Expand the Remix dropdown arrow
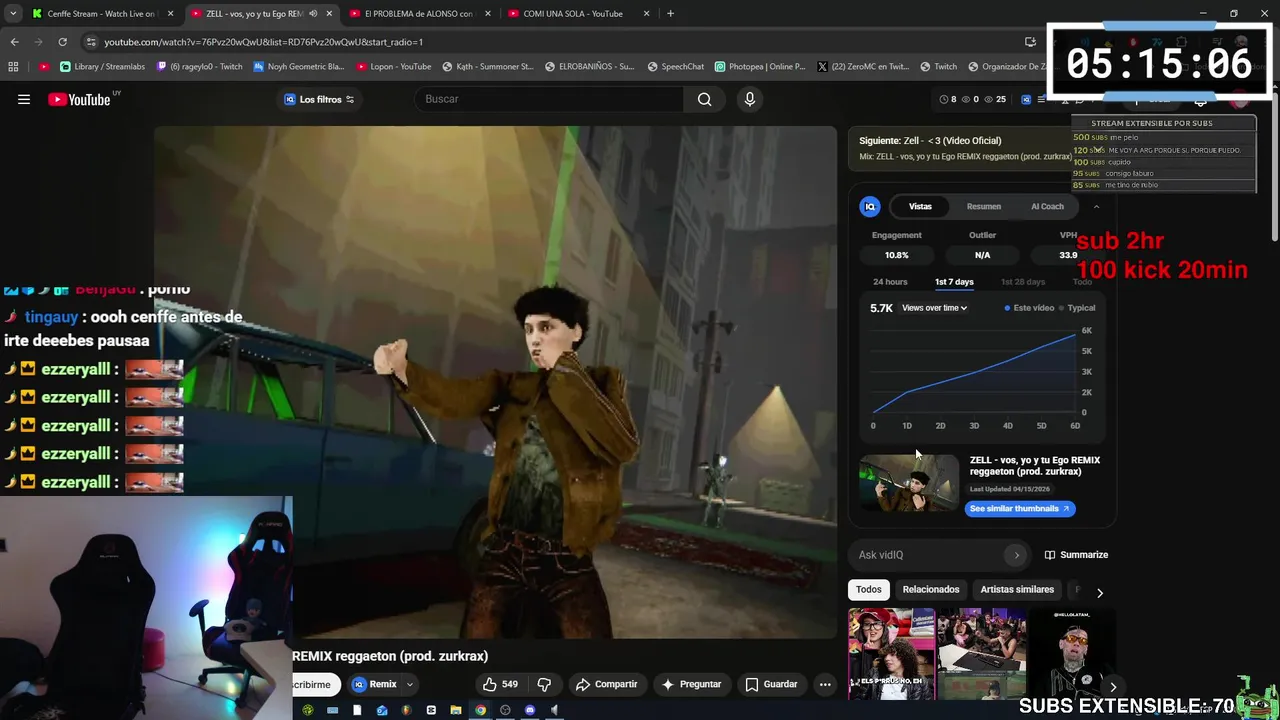 409,684
